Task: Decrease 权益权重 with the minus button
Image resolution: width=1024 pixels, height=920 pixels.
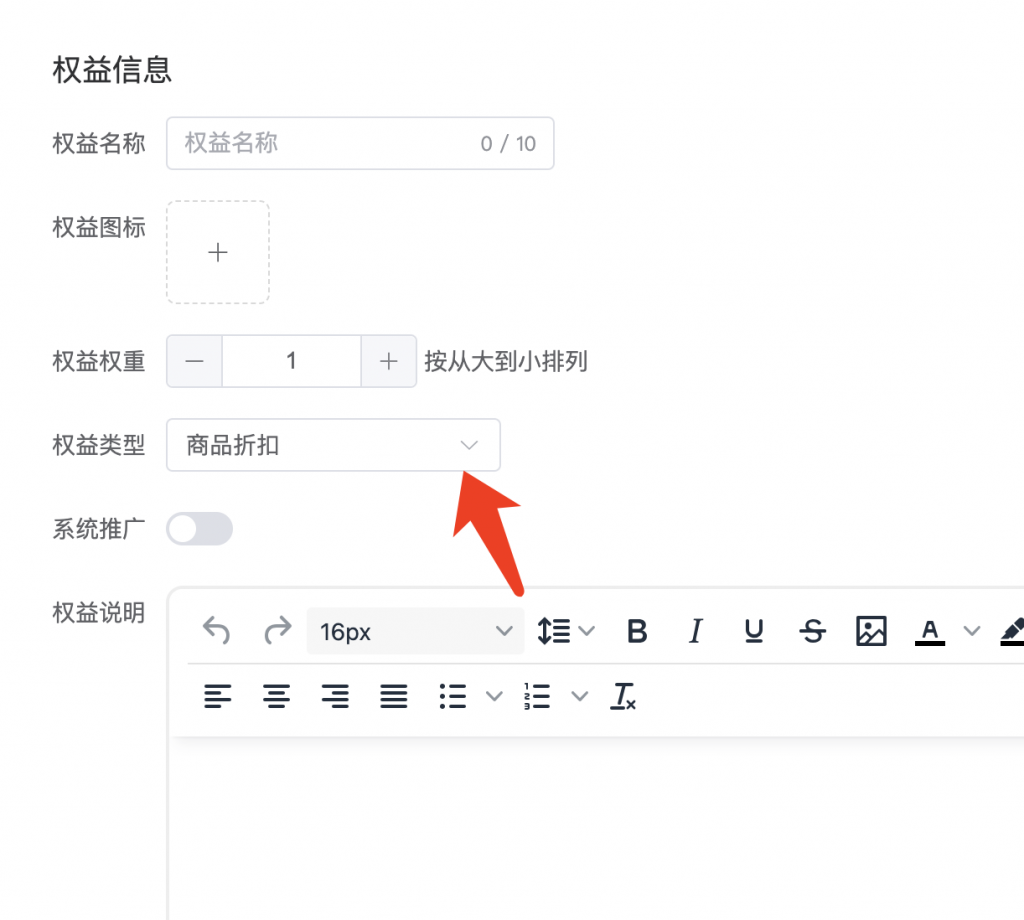Action: (195, 361)
